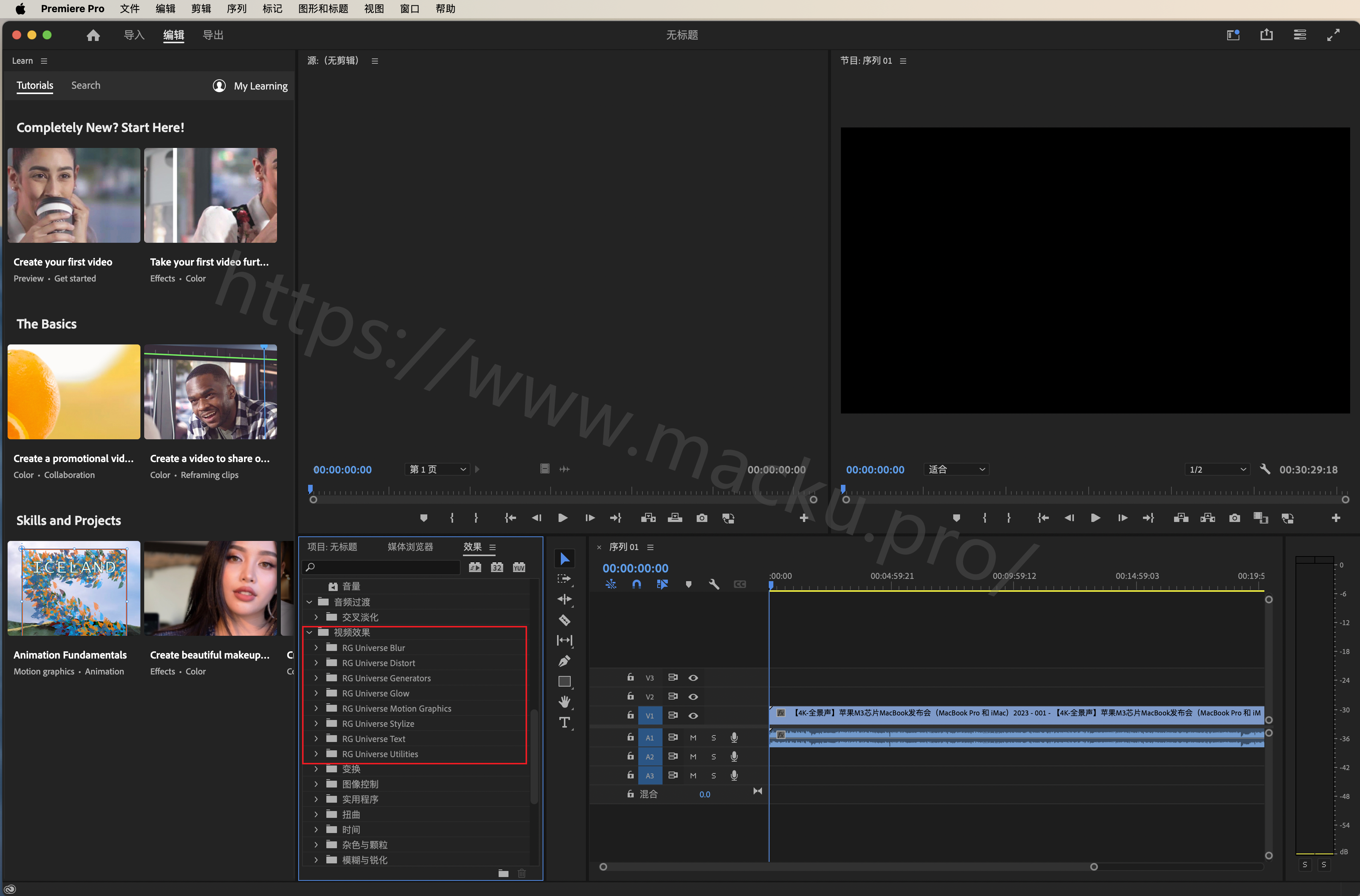
Task: Toggle V2 track output eye
Action: (693, 696)
